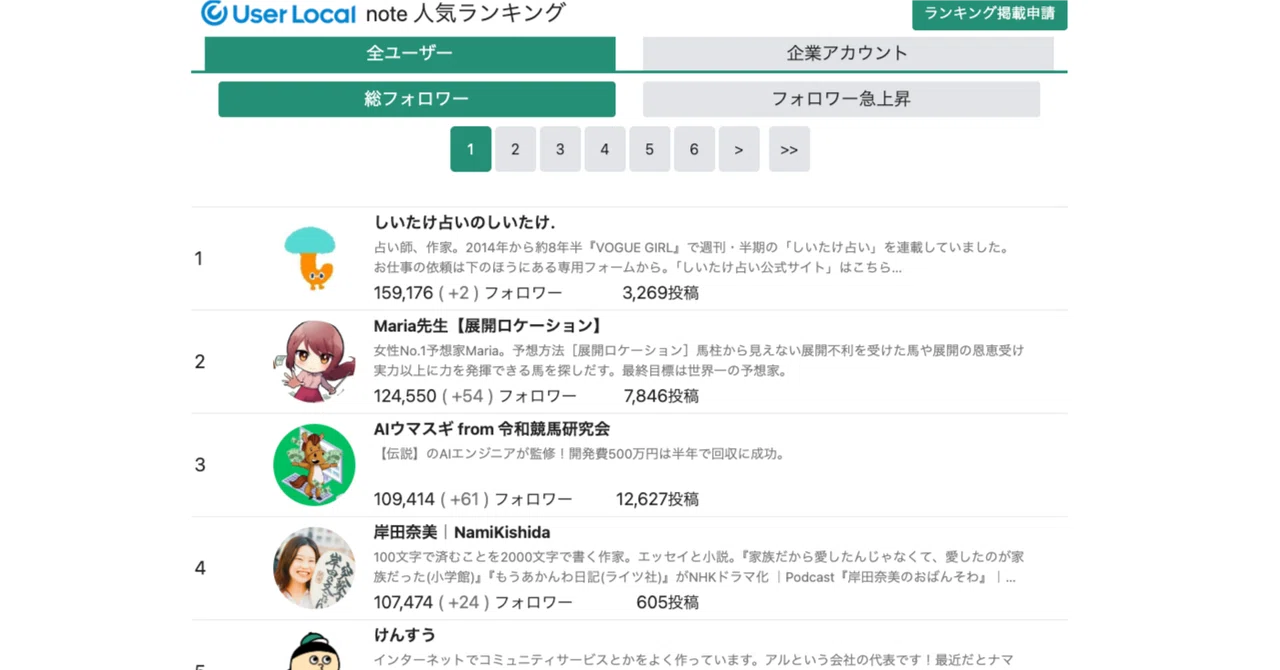The height and width of the screenshot is (670, 1280).
Task: Open 岸田奈美｜NamiKishida title link
Action: coord(462,532)
